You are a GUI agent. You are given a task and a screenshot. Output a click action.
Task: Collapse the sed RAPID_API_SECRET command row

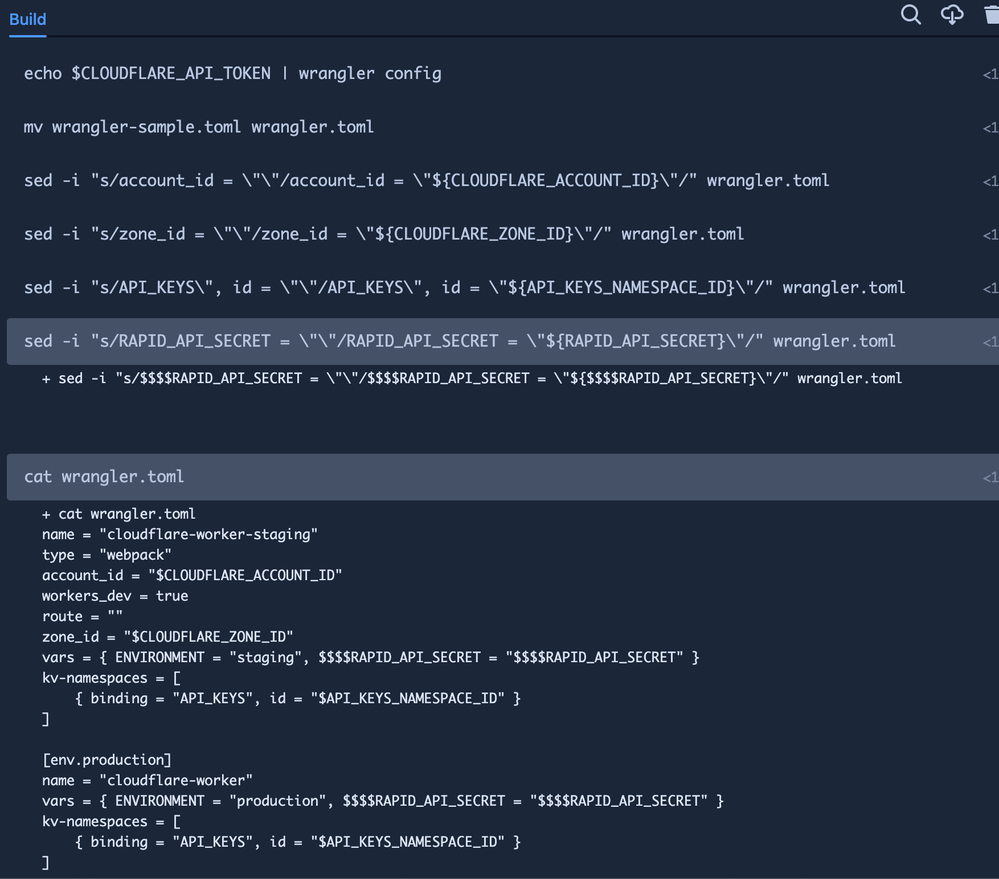click(x=503, y=341)
